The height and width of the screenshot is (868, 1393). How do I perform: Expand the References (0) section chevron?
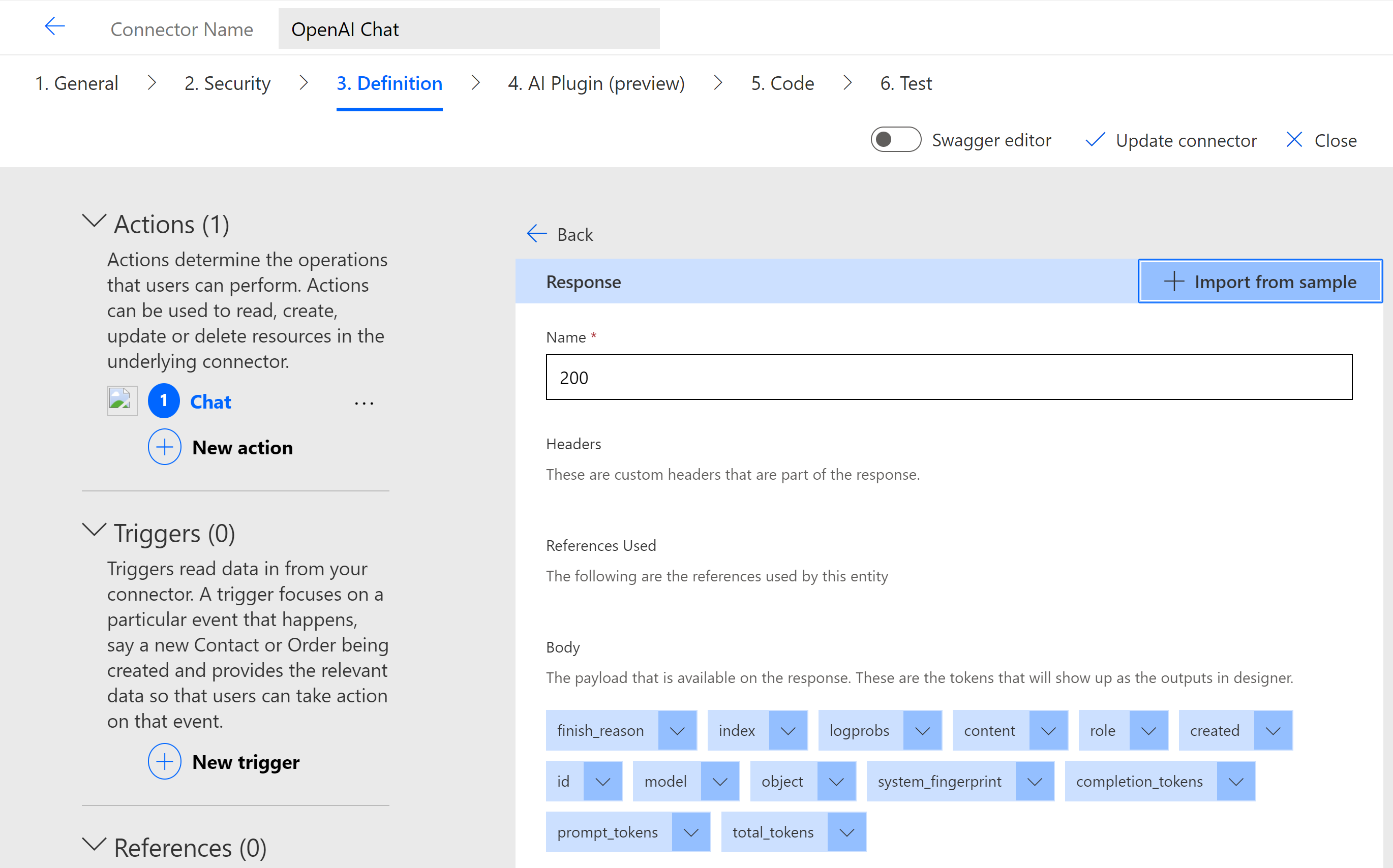click(94, 845)
